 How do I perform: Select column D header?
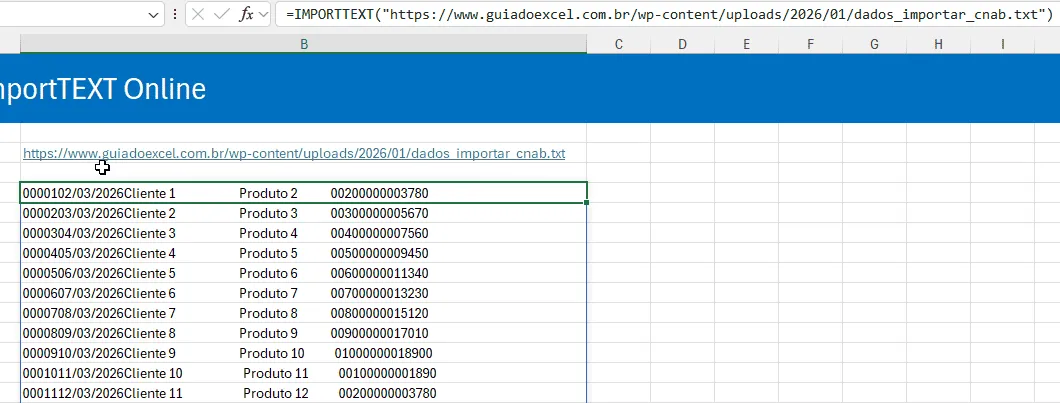(682, 44)
